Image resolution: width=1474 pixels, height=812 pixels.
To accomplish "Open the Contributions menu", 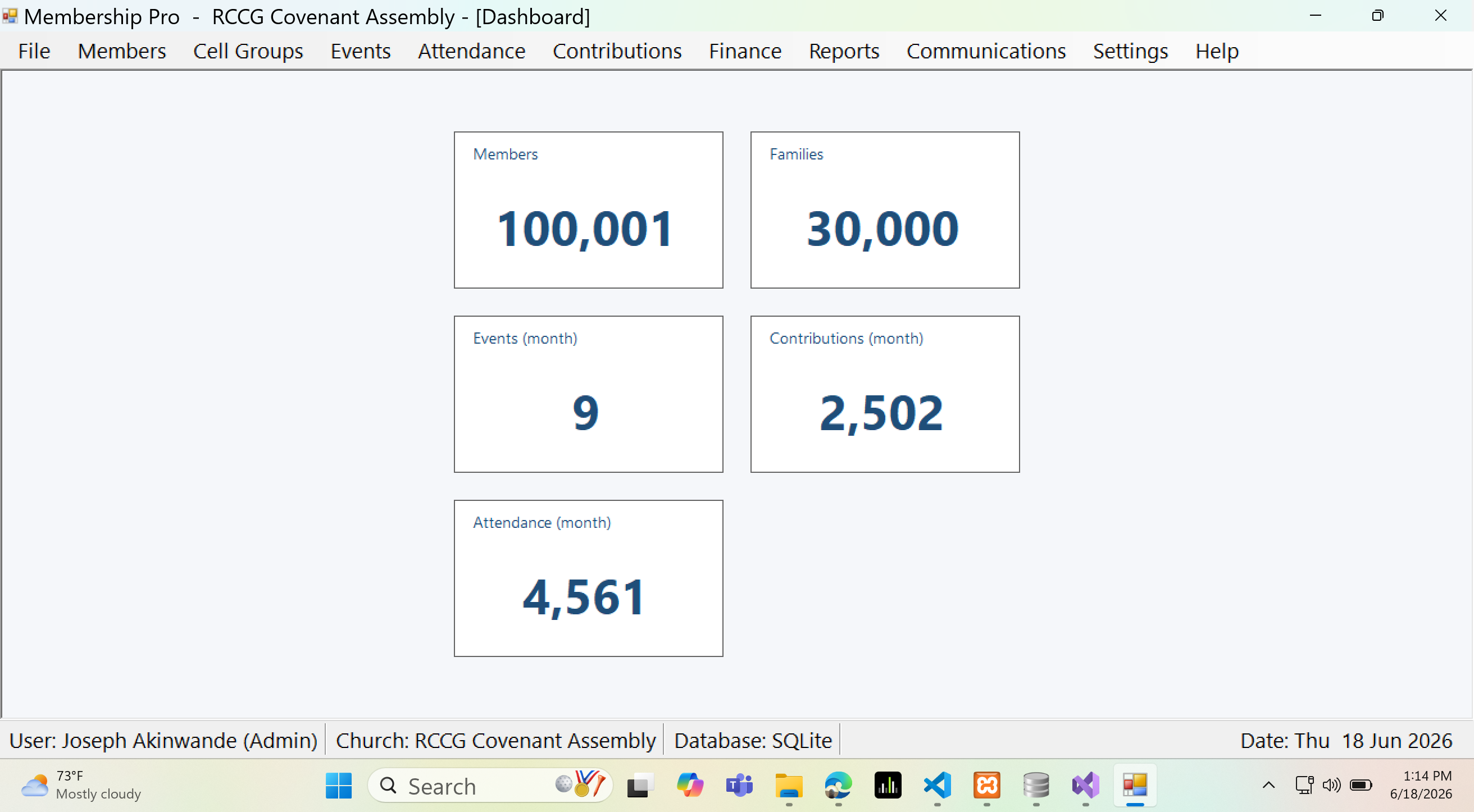I will [617, 51].
